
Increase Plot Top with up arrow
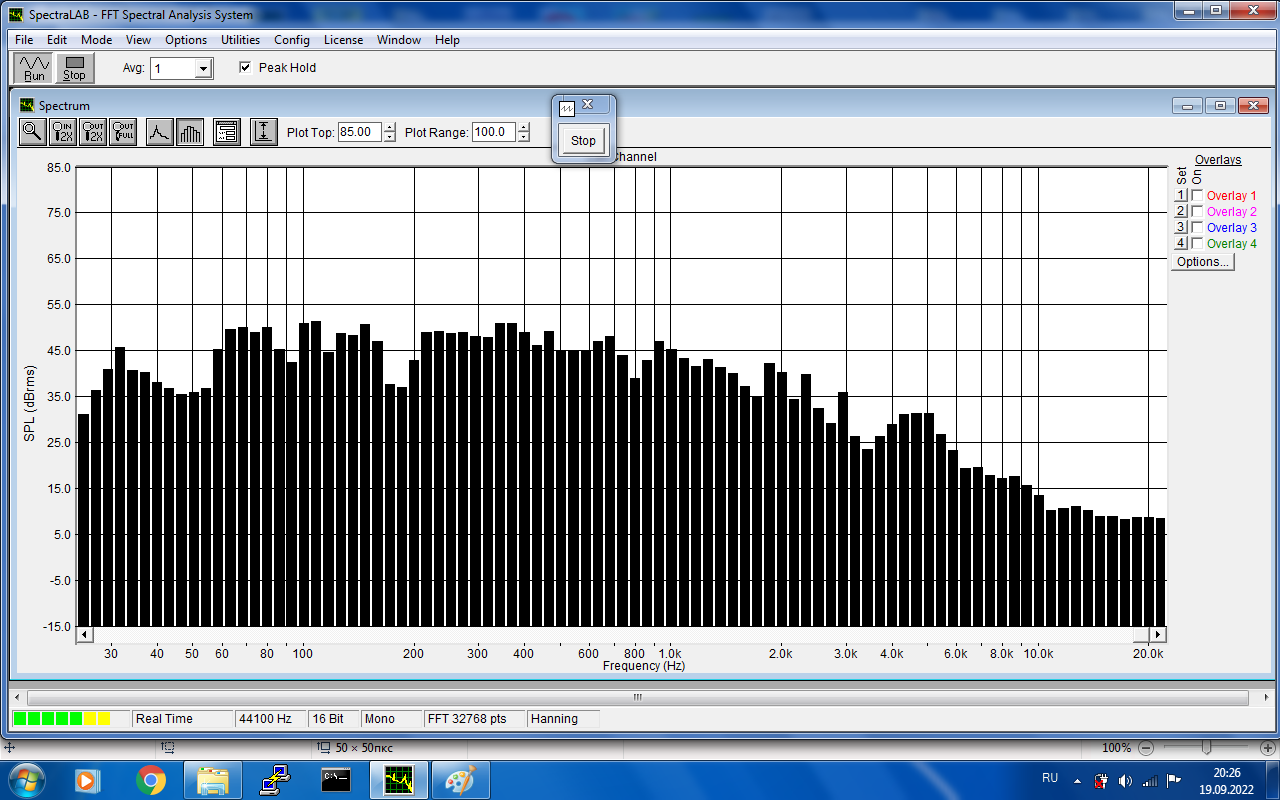[389, 127]
